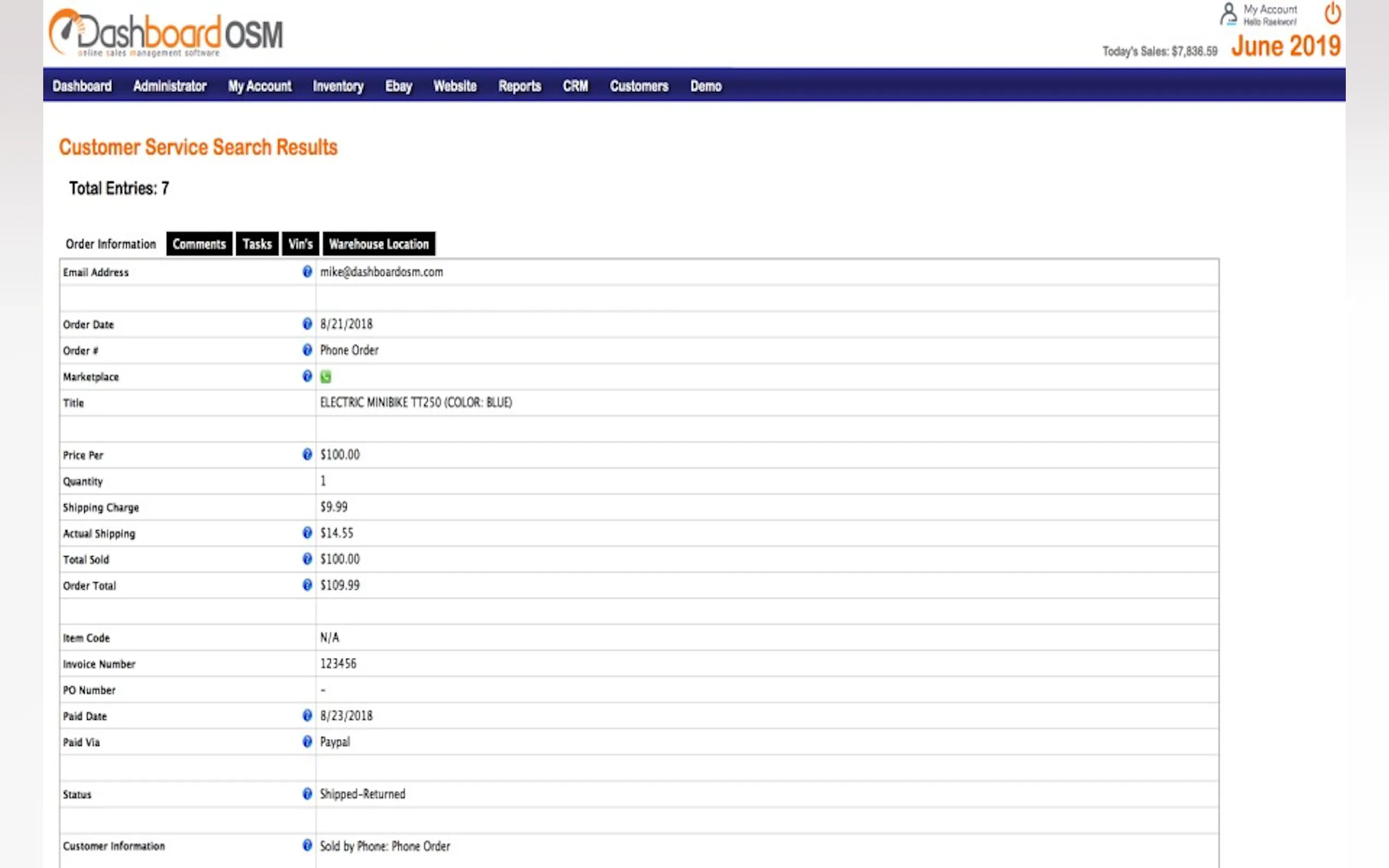Image resolution: width=1389 pixels, height=868 pixels.
Task: Open the Reports menu in navigation bar
Action: [519, 86]
